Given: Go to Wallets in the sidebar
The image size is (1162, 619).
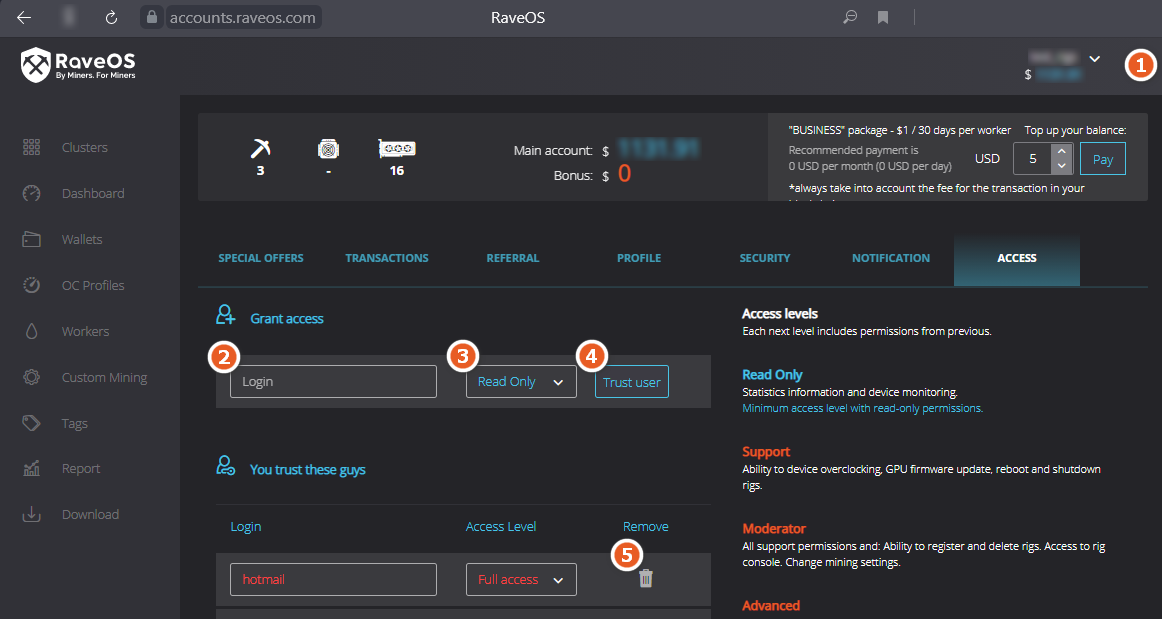Looking at the screenshot, I should (x=82, y=239).
